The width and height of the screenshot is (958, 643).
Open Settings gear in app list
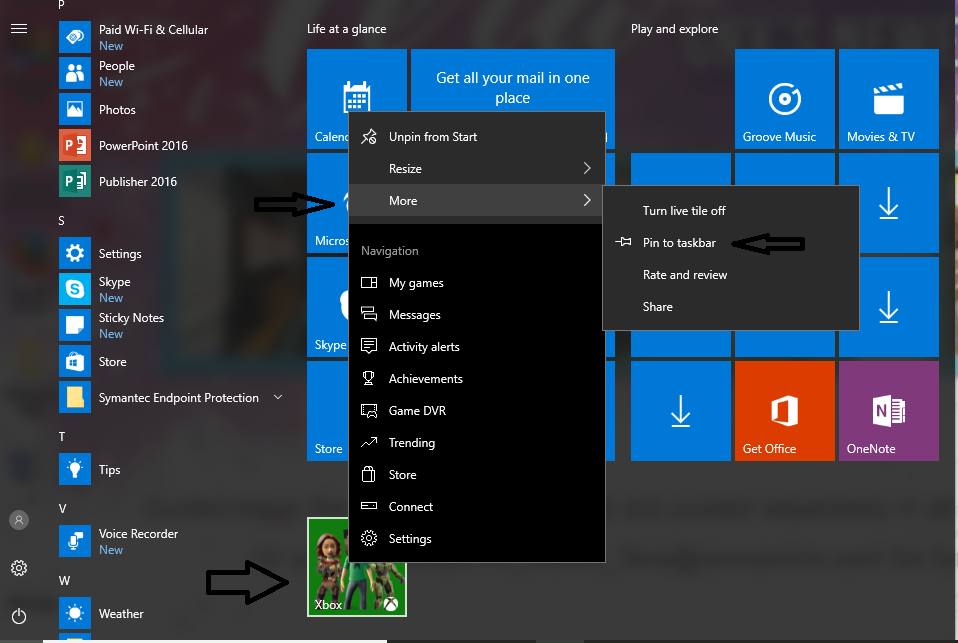point(75,253)
